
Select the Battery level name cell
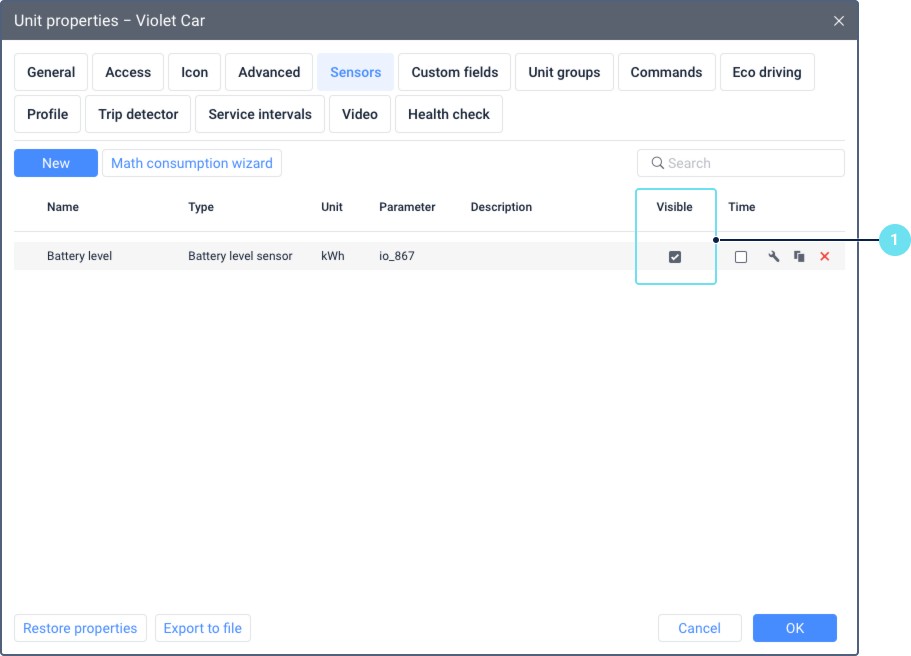point(80,256)
